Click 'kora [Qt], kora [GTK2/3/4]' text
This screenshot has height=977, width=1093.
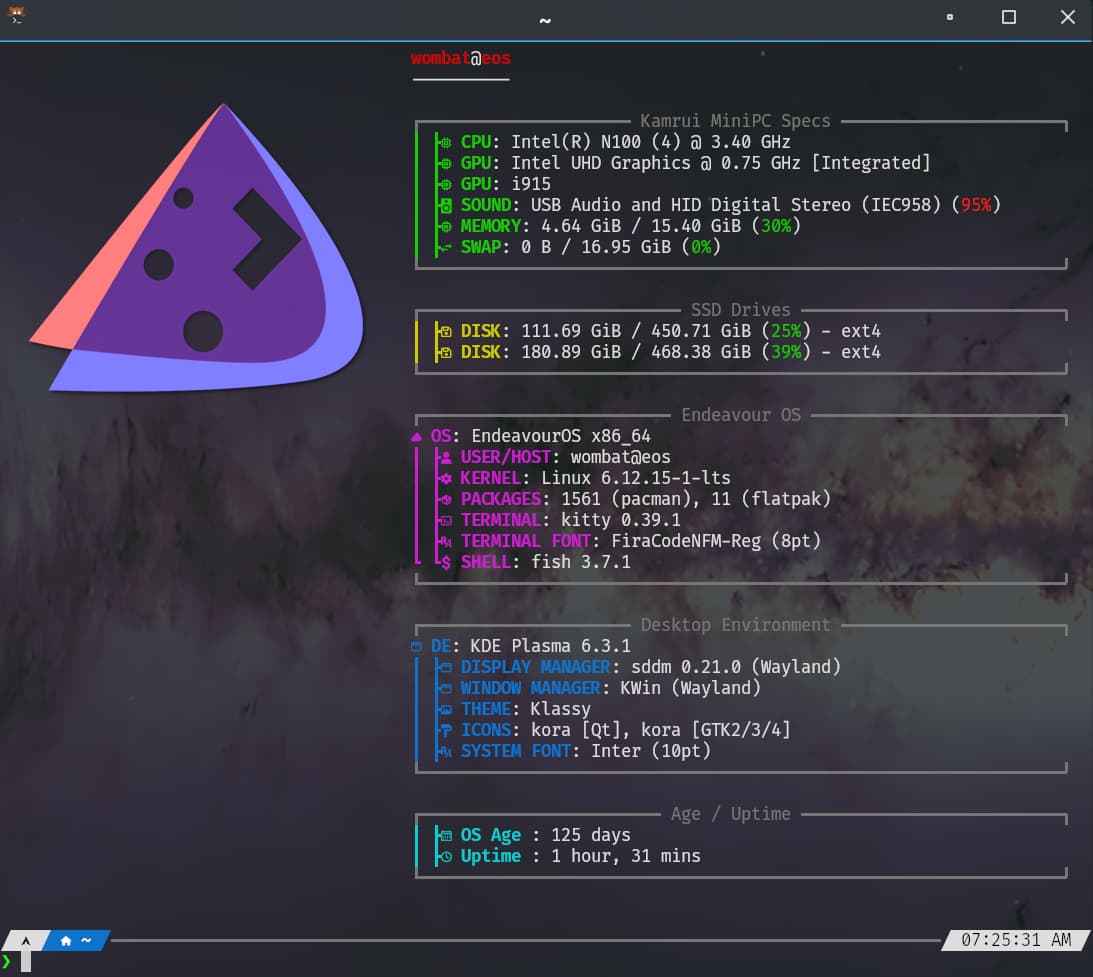point(661,730)
